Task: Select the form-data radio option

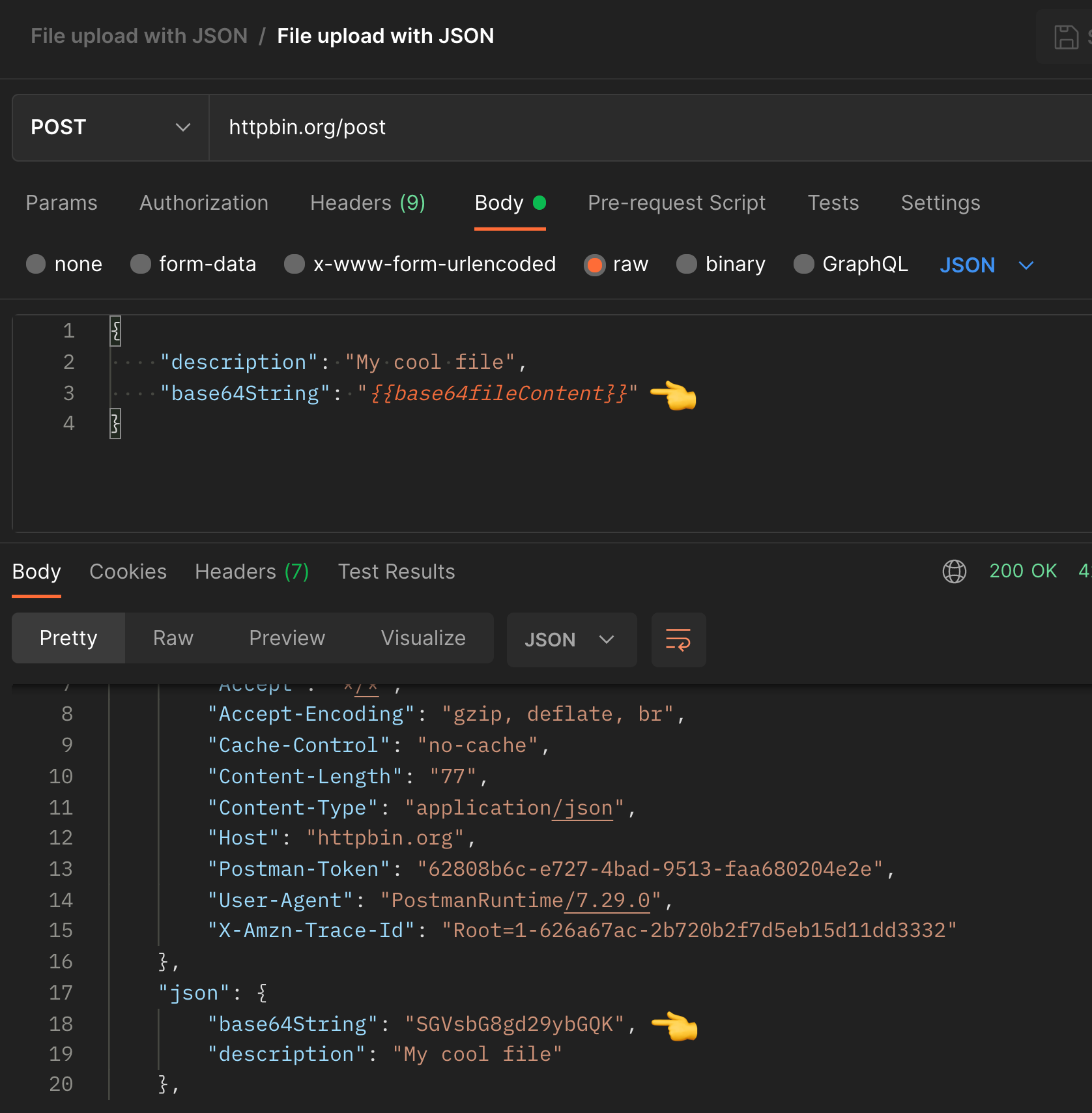Action: pyautogui.click(x=140, y=264)
